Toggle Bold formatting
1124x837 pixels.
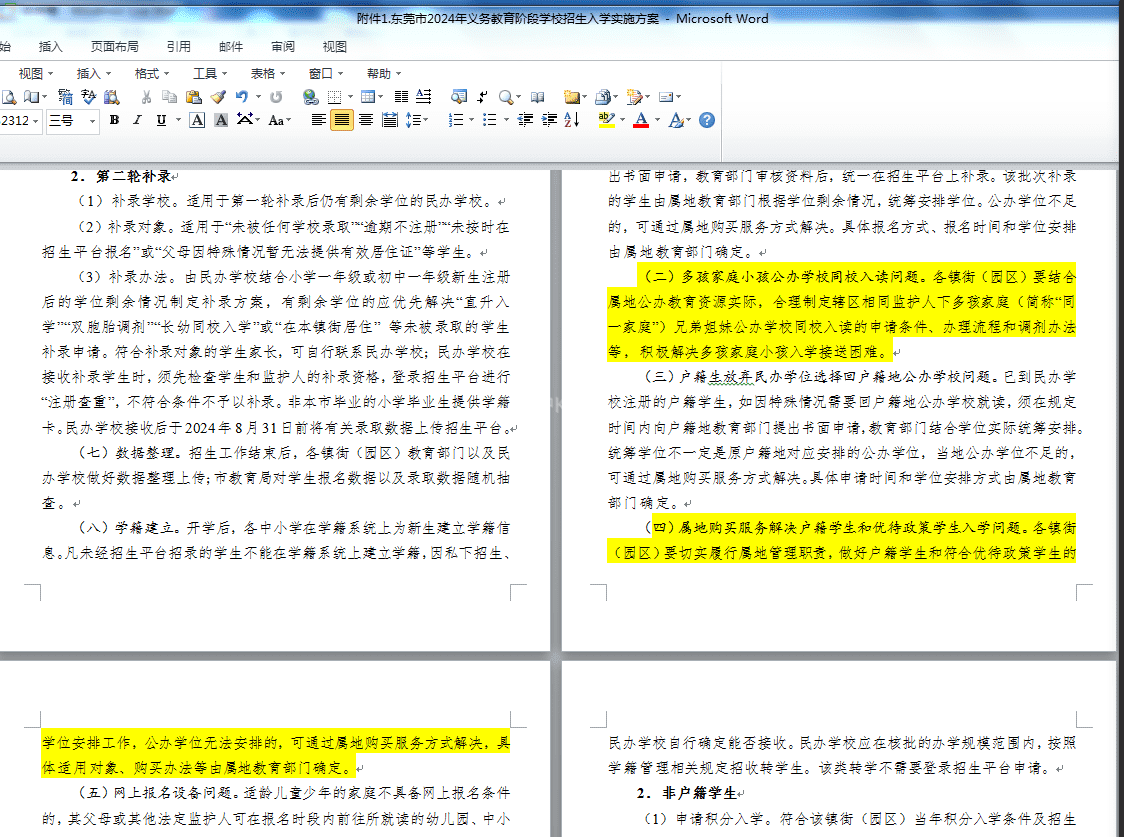click(x=114, y=120)
